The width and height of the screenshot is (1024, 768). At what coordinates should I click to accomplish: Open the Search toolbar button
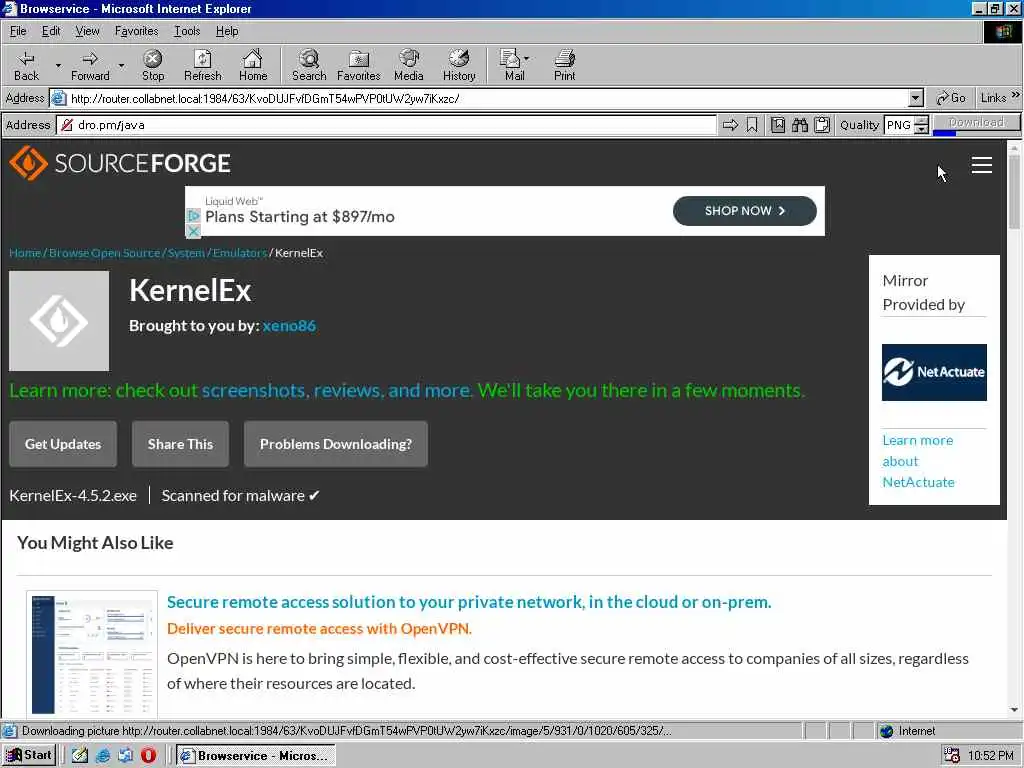(309, 65)
